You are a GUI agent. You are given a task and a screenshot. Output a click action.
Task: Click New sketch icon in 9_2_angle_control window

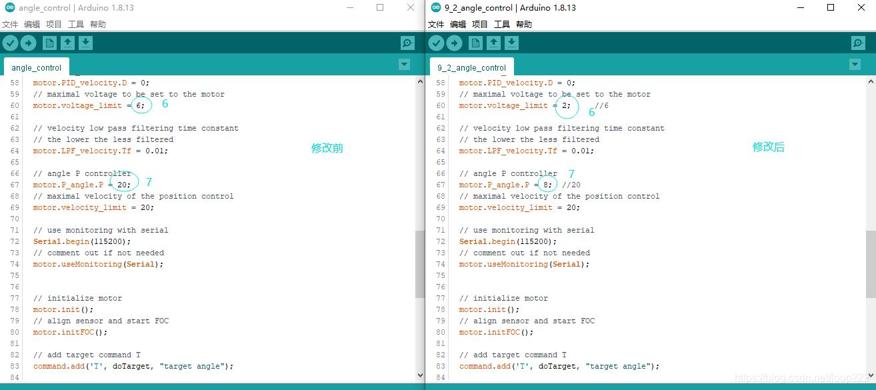476,43
